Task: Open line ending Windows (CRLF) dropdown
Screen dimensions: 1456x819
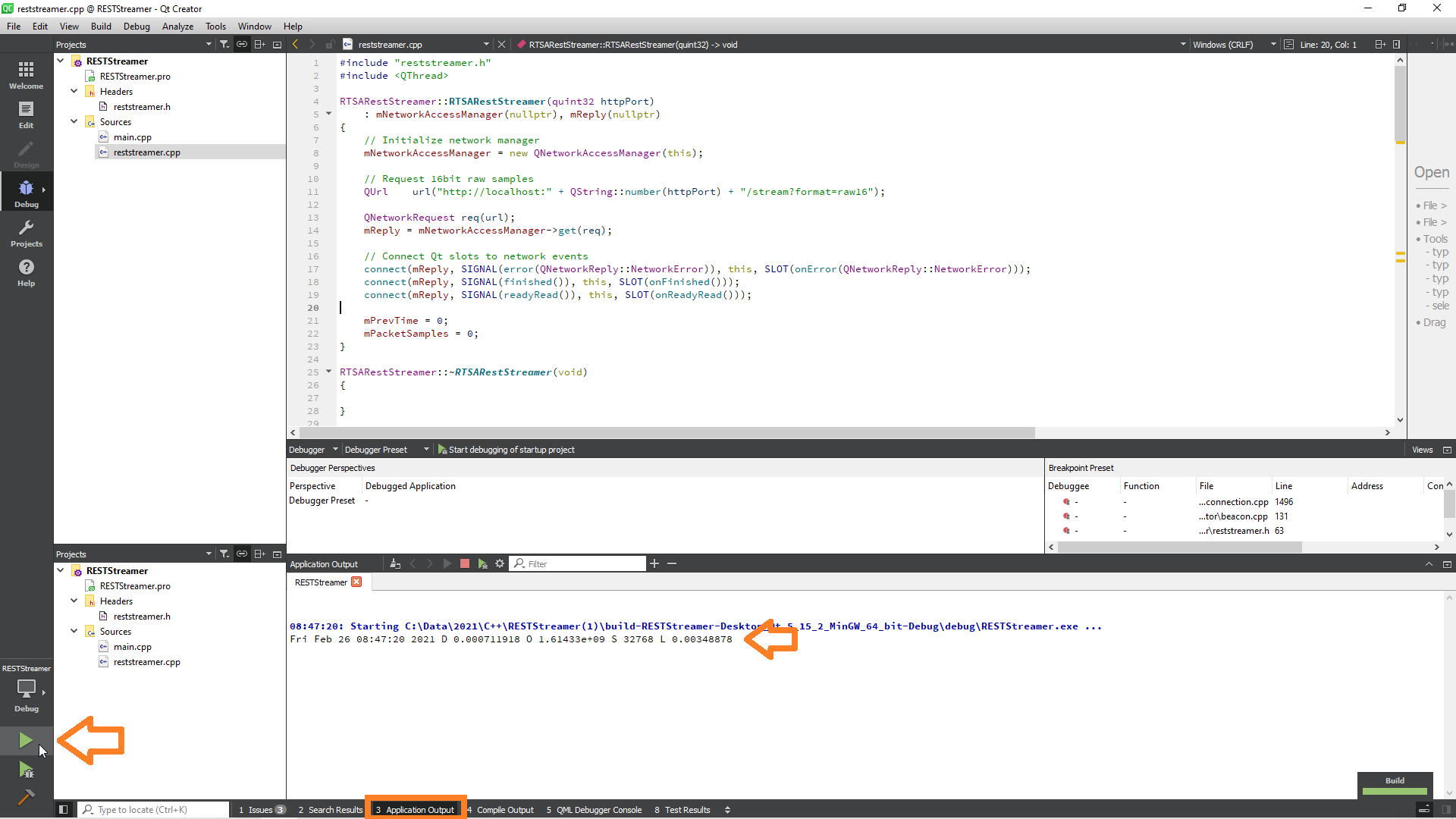Action: [x=1234, y=44]
